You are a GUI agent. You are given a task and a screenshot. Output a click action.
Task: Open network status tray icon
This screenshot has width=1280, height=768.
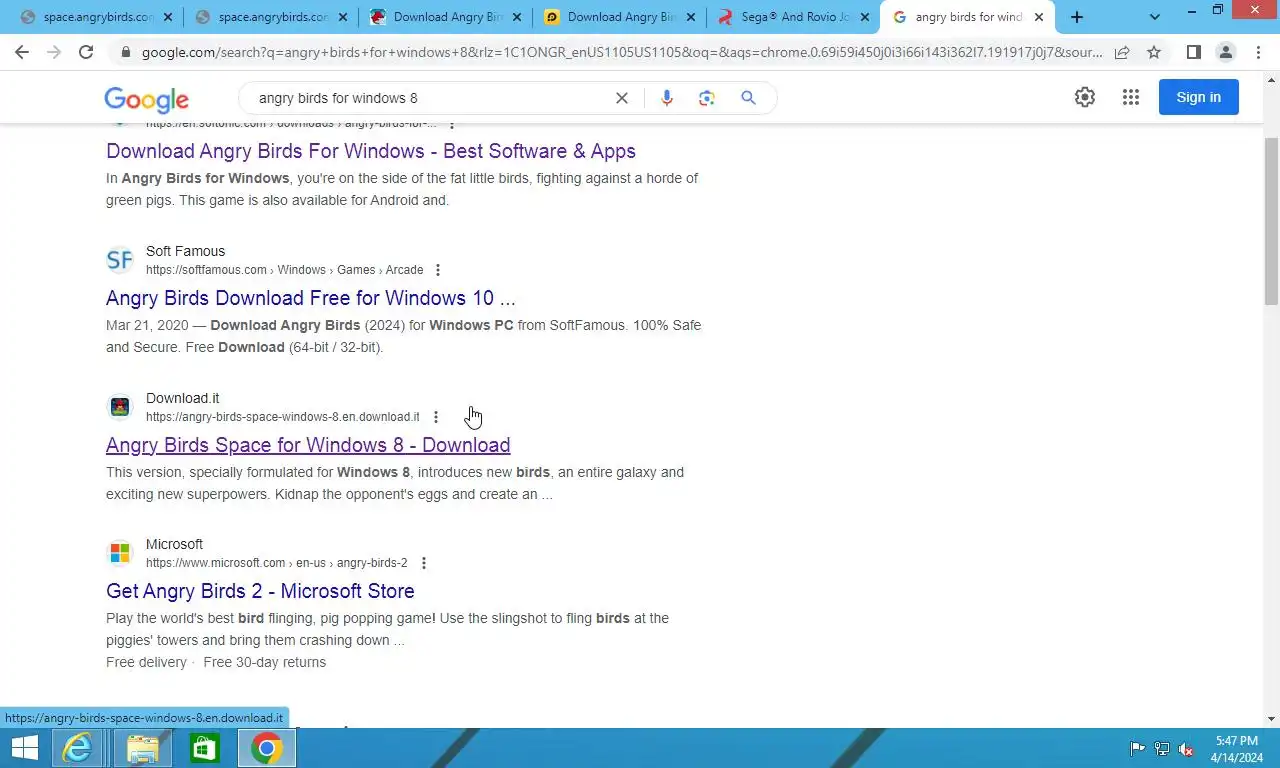[x=1162, y=749]
